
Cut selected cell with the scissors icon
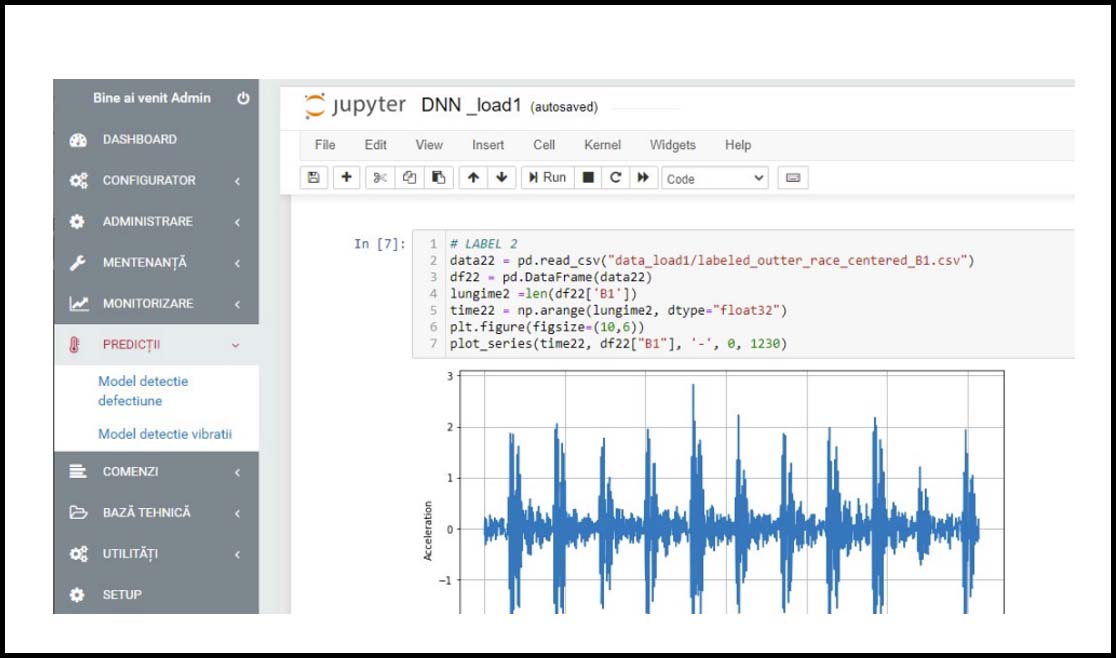pos(380,177)
